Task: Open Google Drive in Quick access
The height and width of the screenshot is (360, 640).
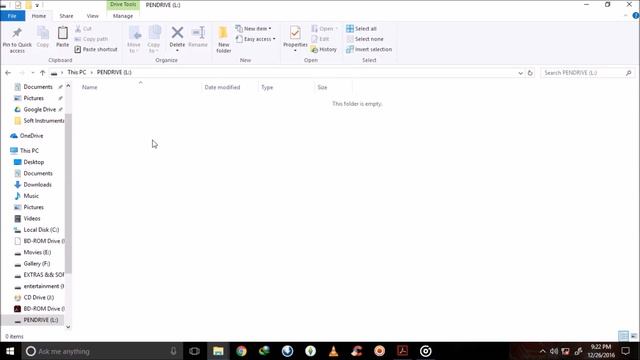Action: 39,109
